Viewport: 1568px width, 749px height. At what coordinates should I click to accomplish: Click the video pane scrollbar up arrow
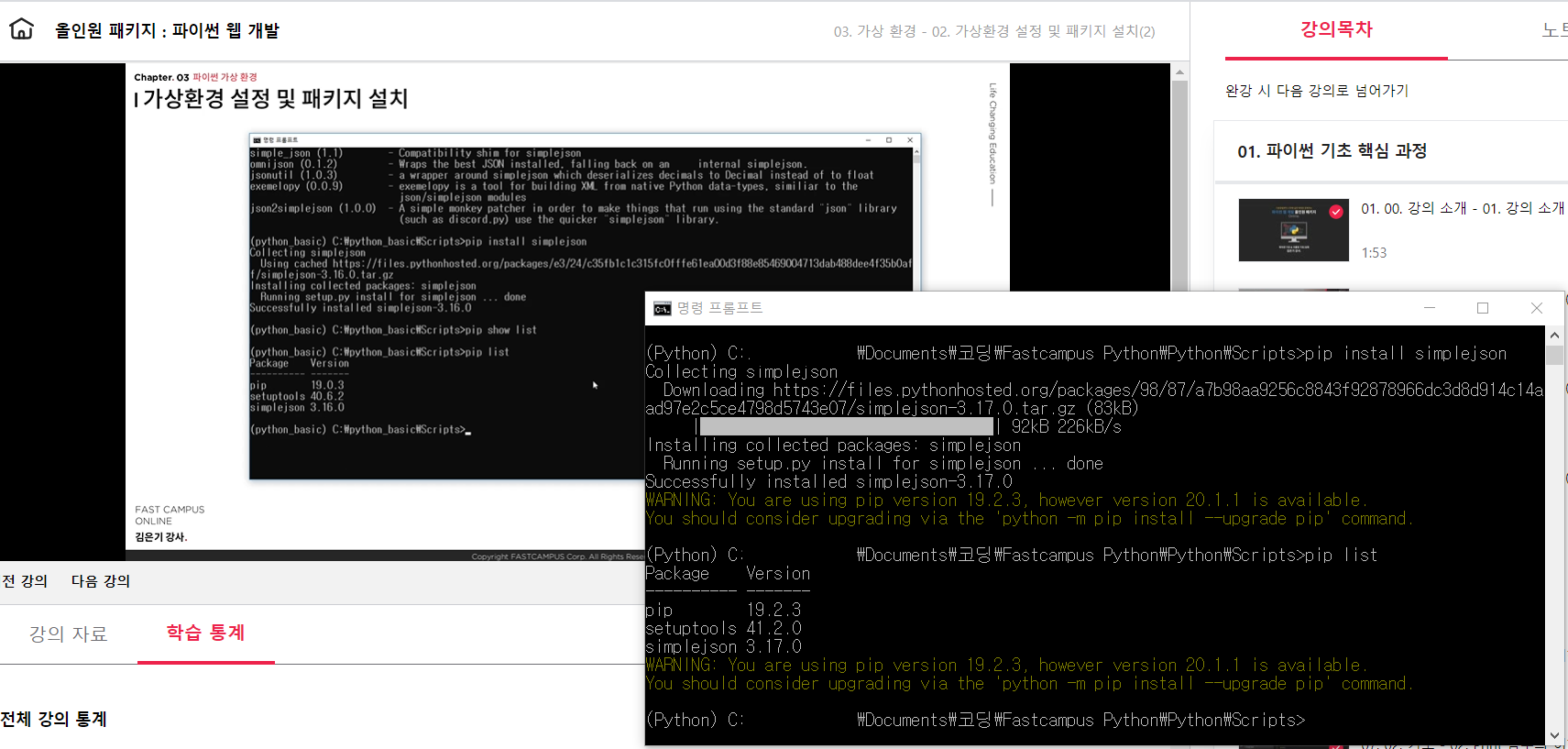(x=1179, y=72)
